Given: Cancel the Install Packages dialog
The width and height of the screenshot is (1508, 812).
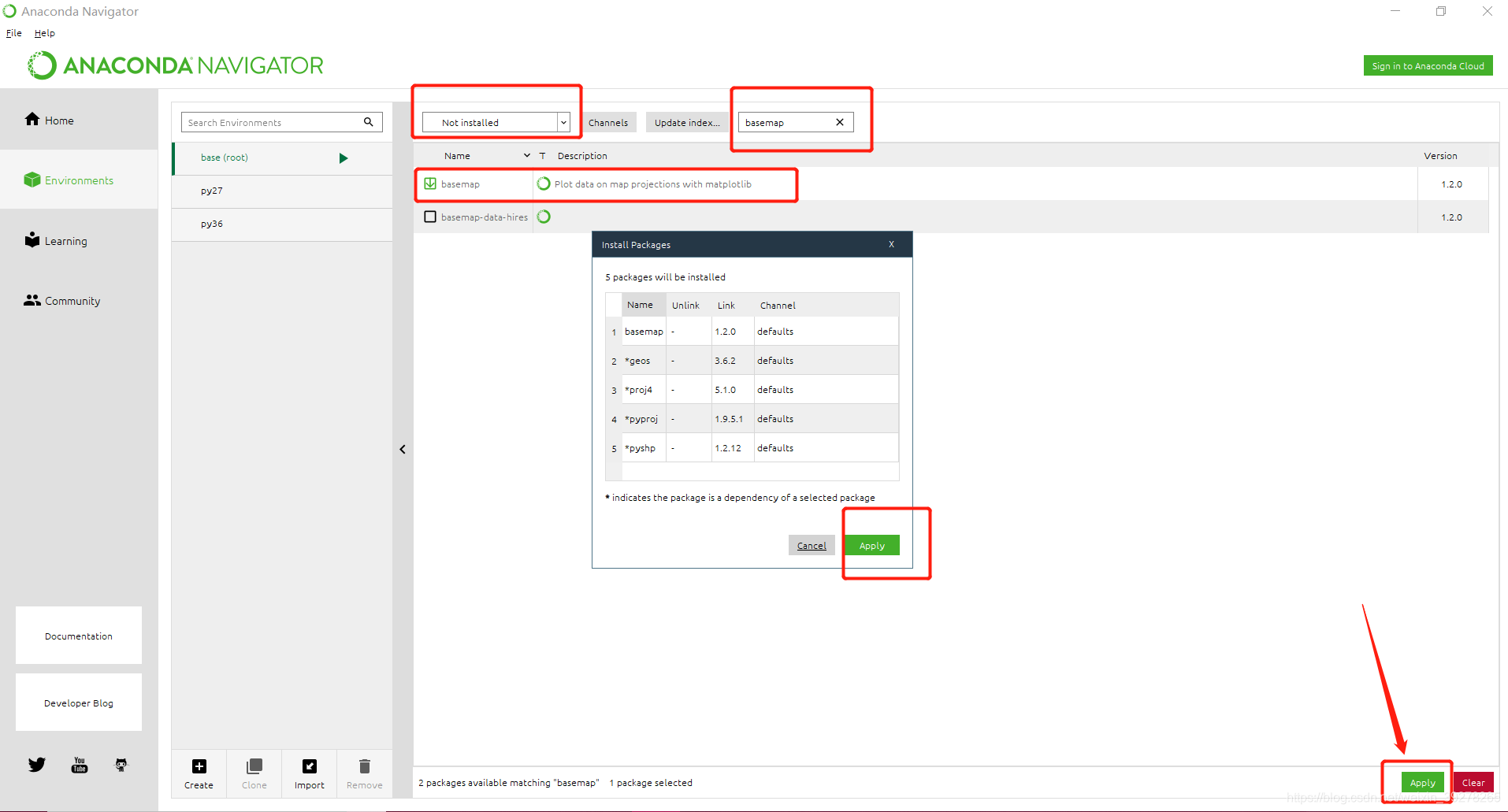Looking at the screenshot, I should pos(812,545).
